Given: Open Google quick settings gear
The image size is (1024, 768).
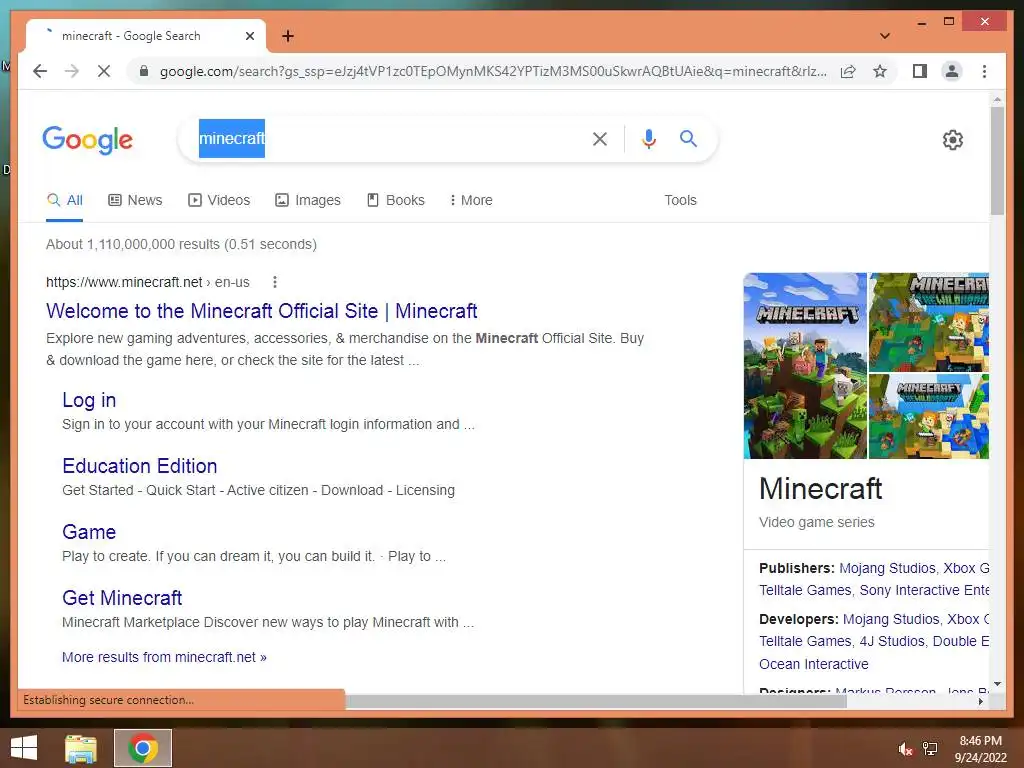Looking at the screenshot, I should (x=953, y=140).
